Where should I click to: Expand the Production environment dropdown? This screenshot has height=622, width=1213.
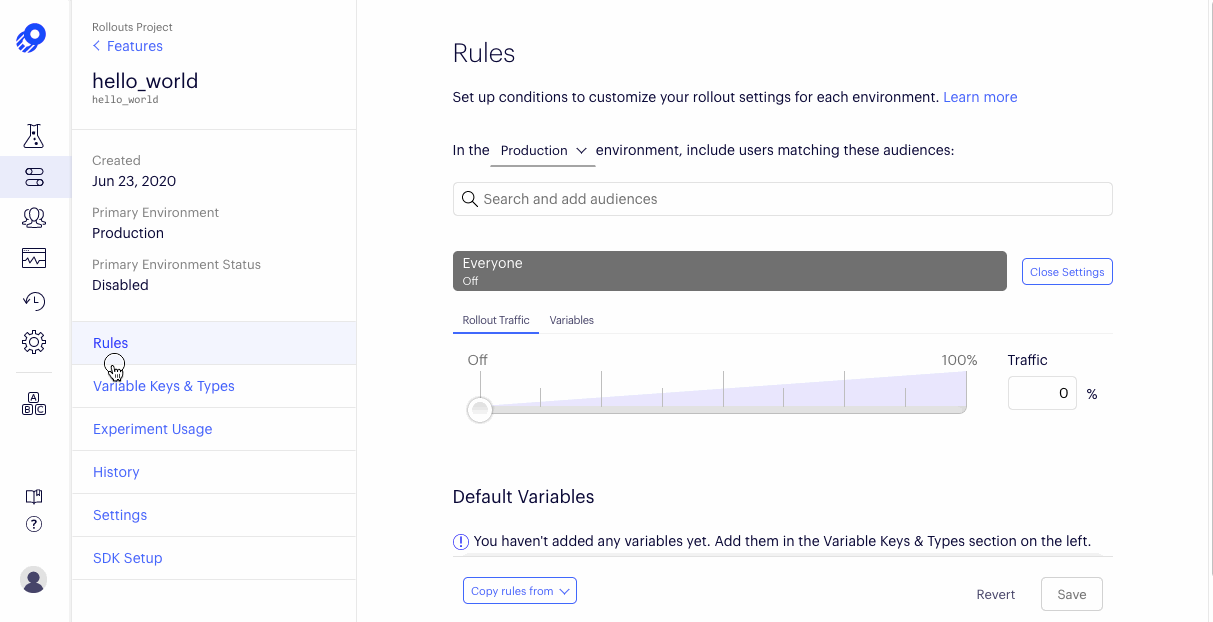tap(543, 151)
